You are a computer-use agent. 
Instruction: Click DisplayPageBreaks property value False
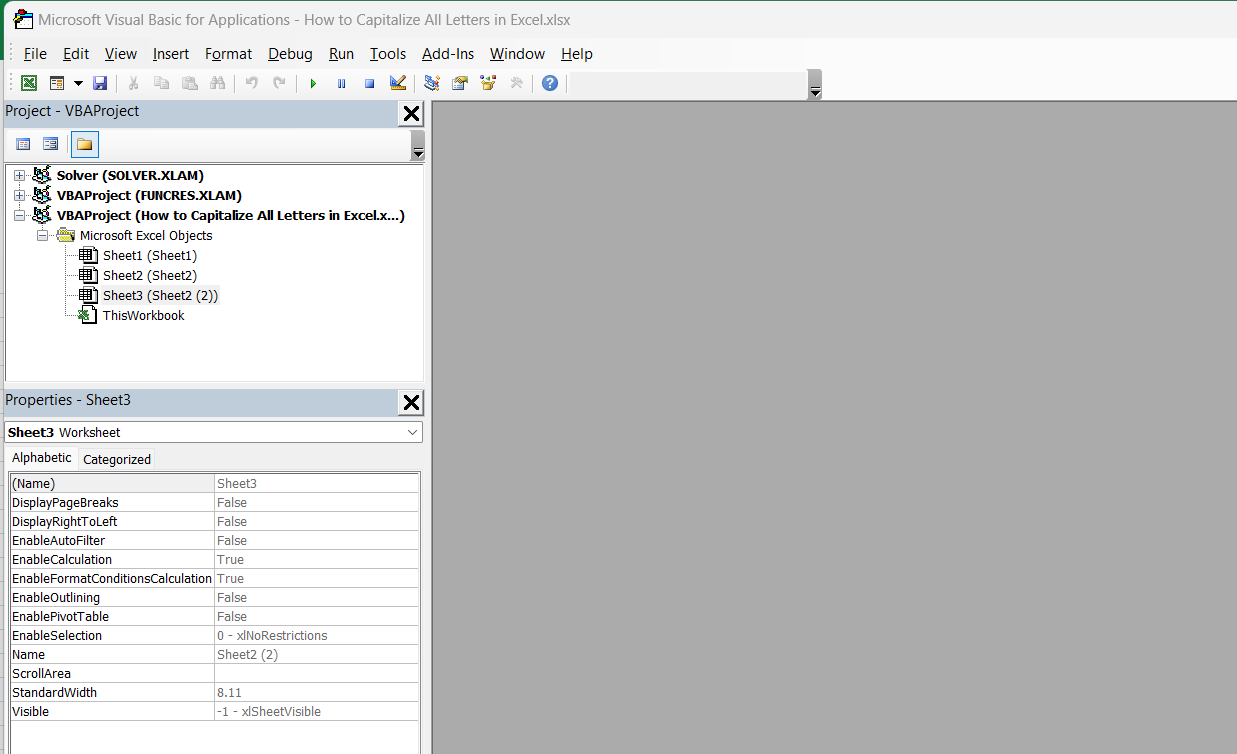[317, 503]
